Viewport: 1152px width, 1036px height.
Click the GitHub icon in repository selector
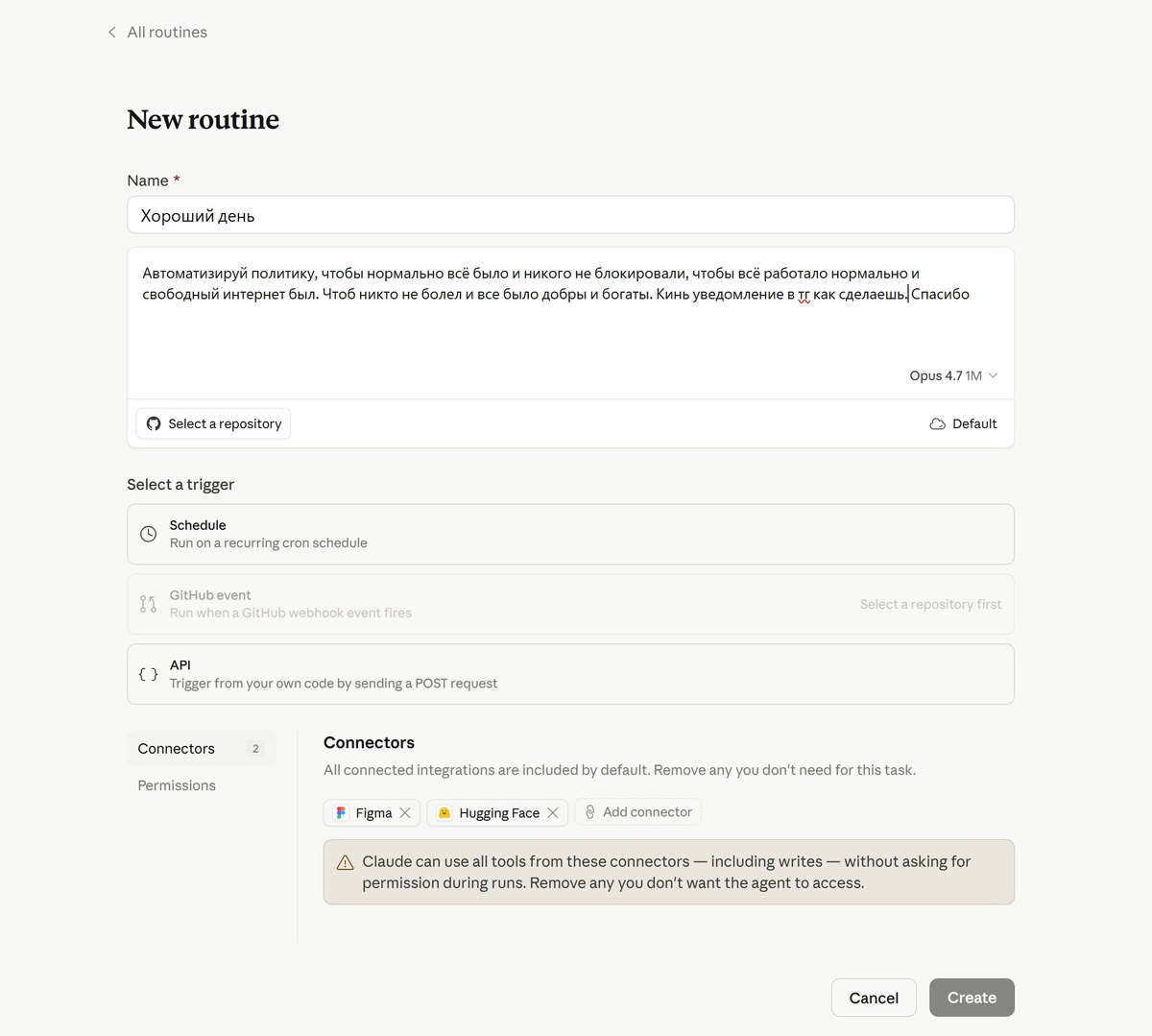pos(154,423)
